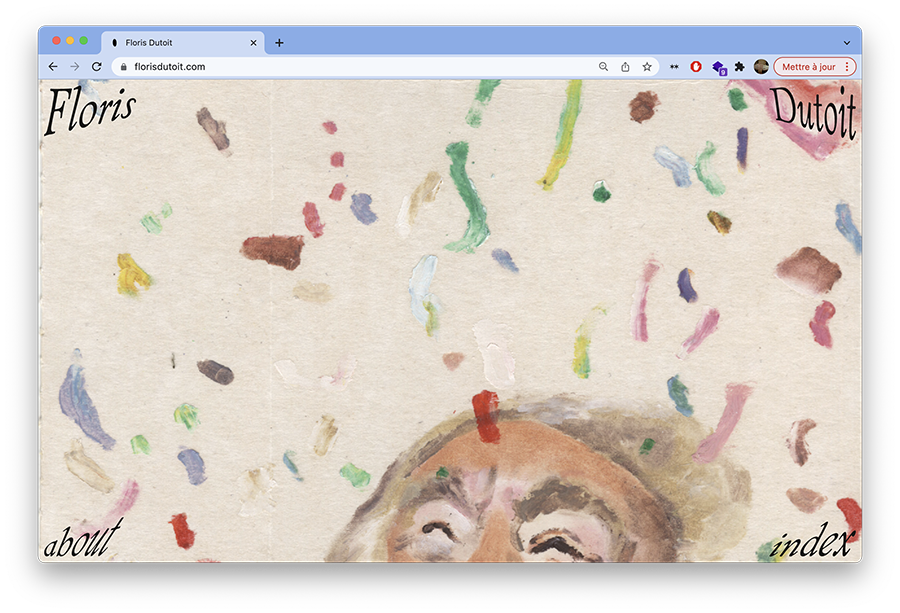The width and height of the screenshot is (900, 613).
Task: Share this page via share icon
Action: (x=625, y=67)
